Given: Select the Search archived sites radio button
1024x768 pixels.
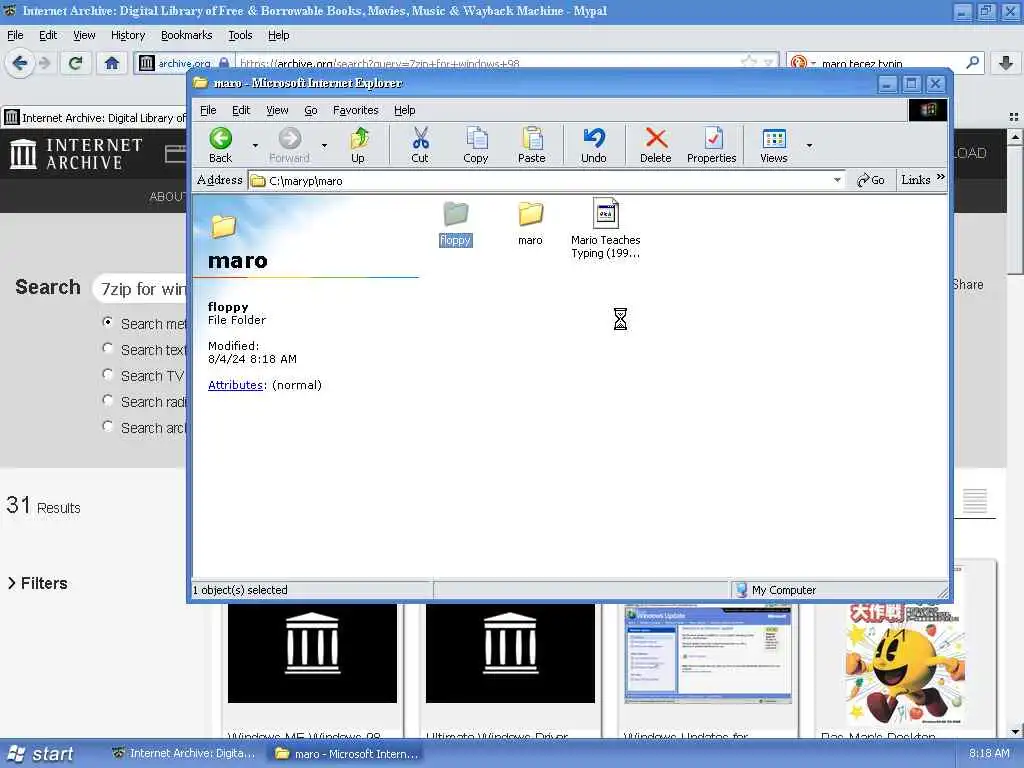Looking at the screenshot, I should coord(108,427).
